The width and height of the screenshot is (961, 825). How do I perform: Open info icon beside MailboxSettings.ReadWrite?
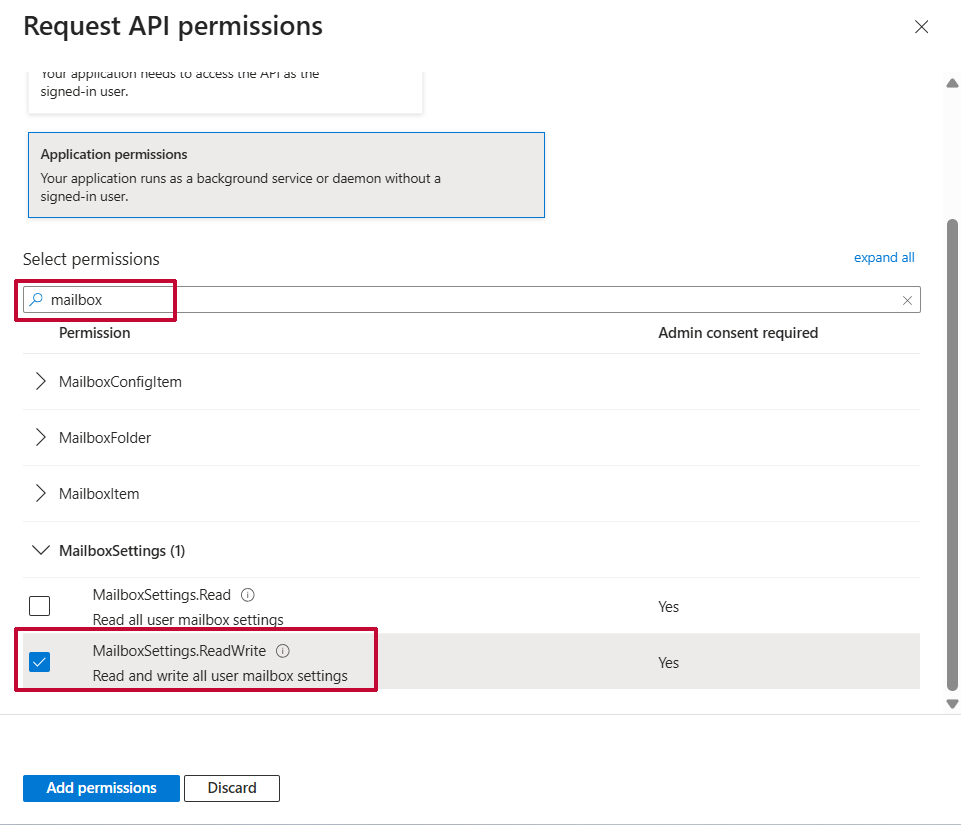click(x=283, y=651)
